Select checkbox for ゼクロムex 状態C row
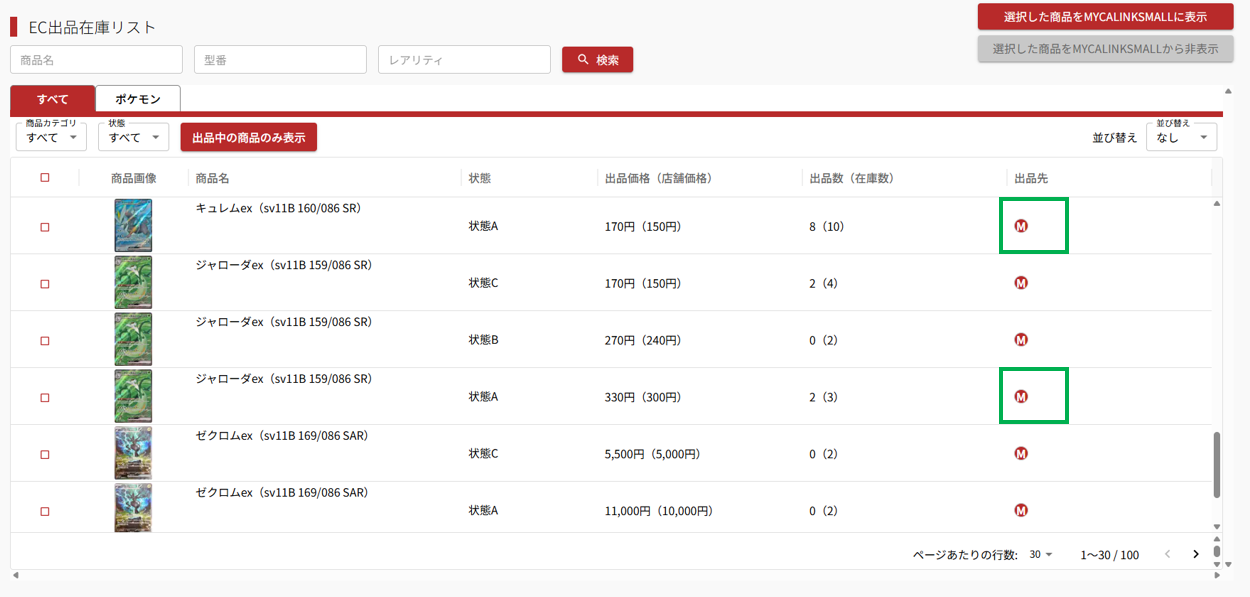Image resolution: width=1250 pixels, height=597 pixels. point(45,454)
